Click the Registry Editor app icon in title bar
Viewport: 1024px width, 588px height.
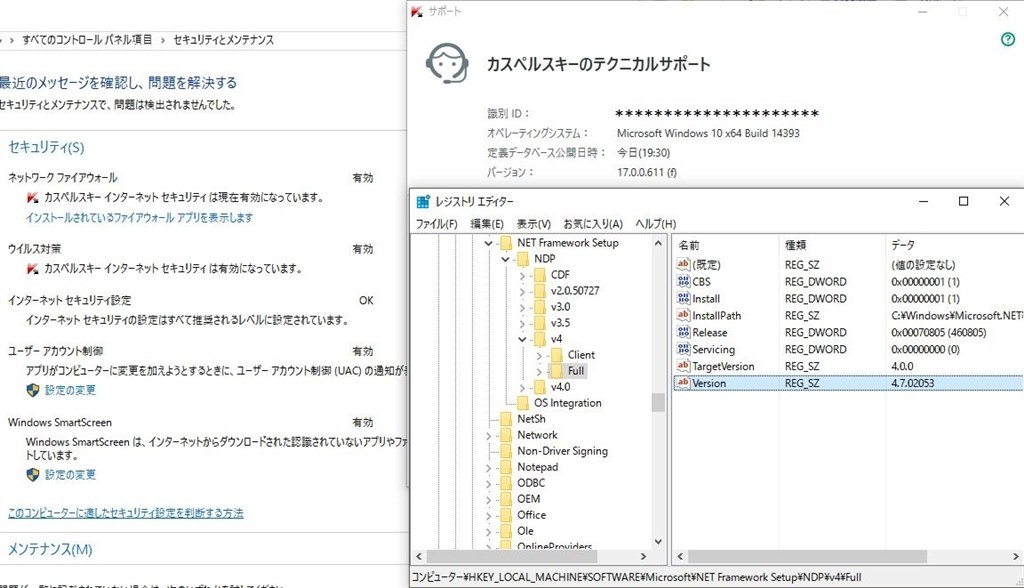click(423, 201)
